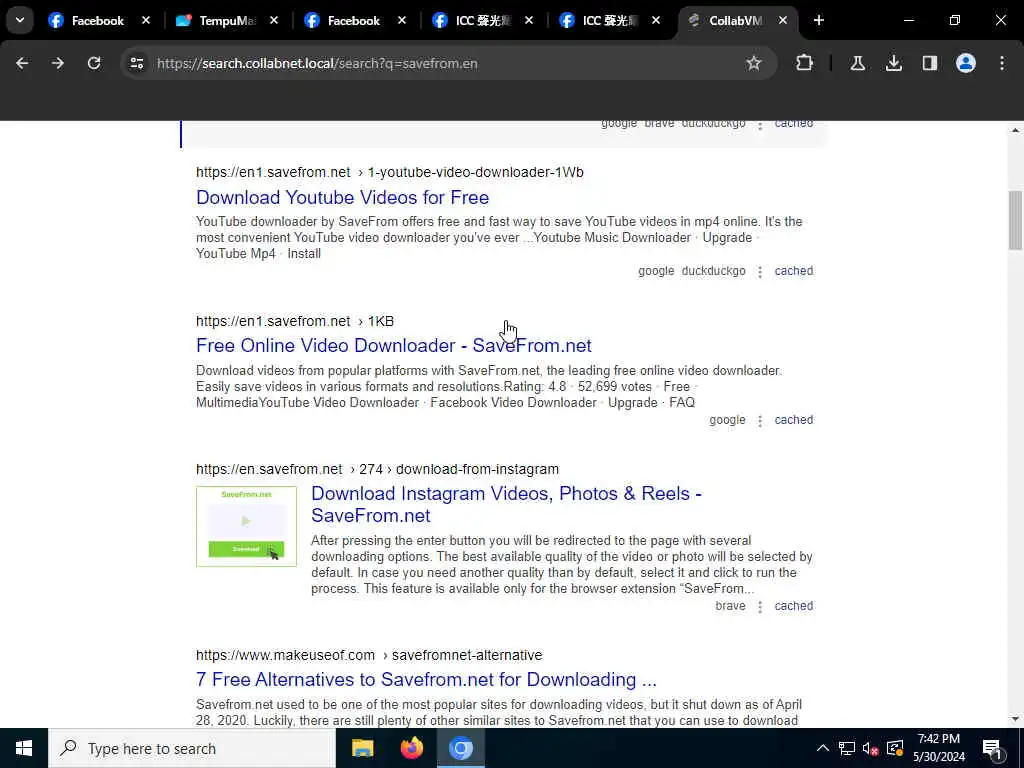The image size is (1024, 768).
Task: Open File Explorer from taskbar
Action: point(362,748)
